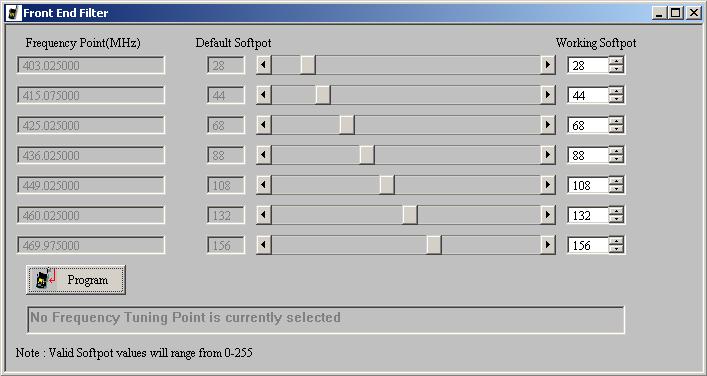Screen dimensions: 707x376
Task: Click the radio icon in the title bar
Action: tap(13, 13)
